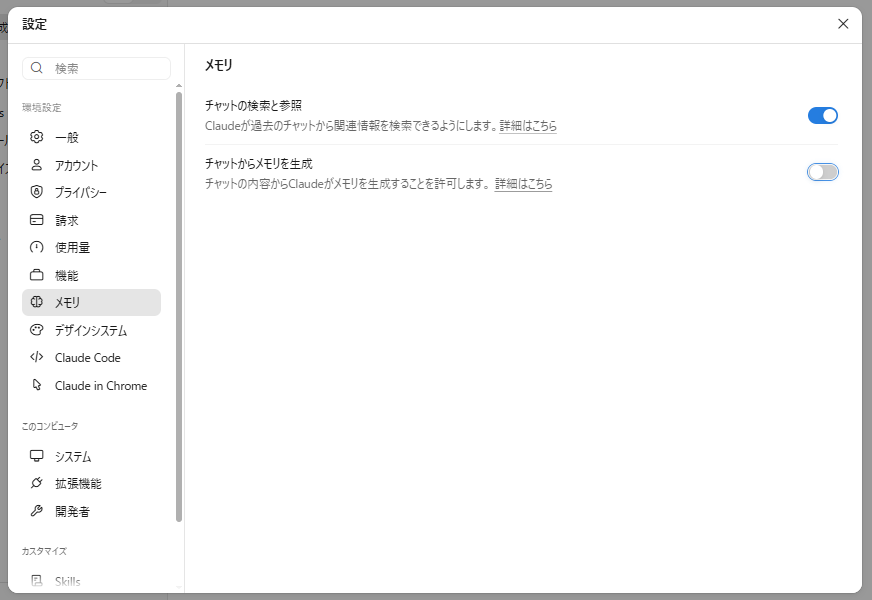The image size is (872, 600).
Task: Open 請求 settings section
Action: [x=91, y=220]
